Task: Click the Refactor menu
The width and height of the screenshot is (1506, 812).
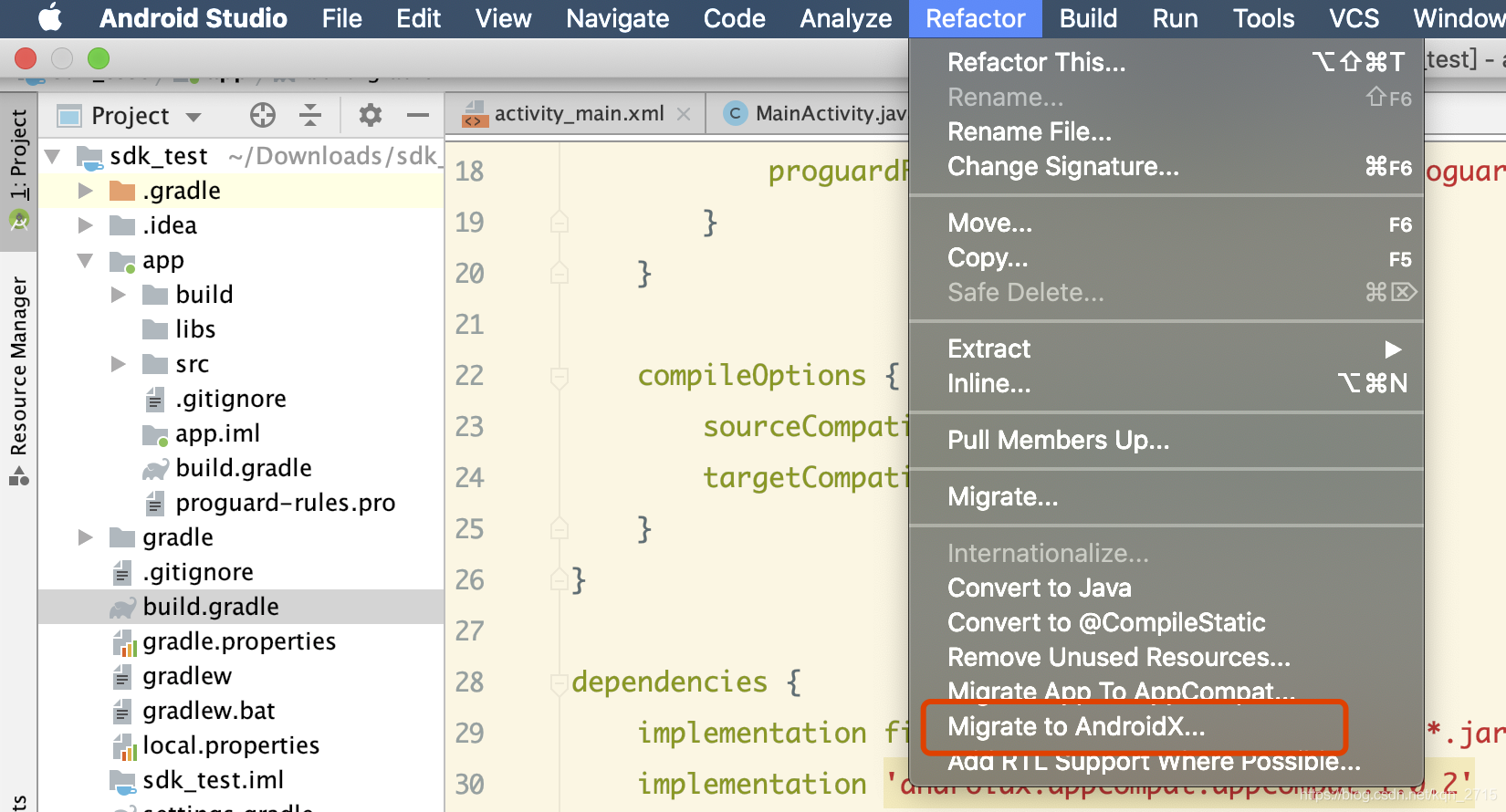Action: [975, 18]
